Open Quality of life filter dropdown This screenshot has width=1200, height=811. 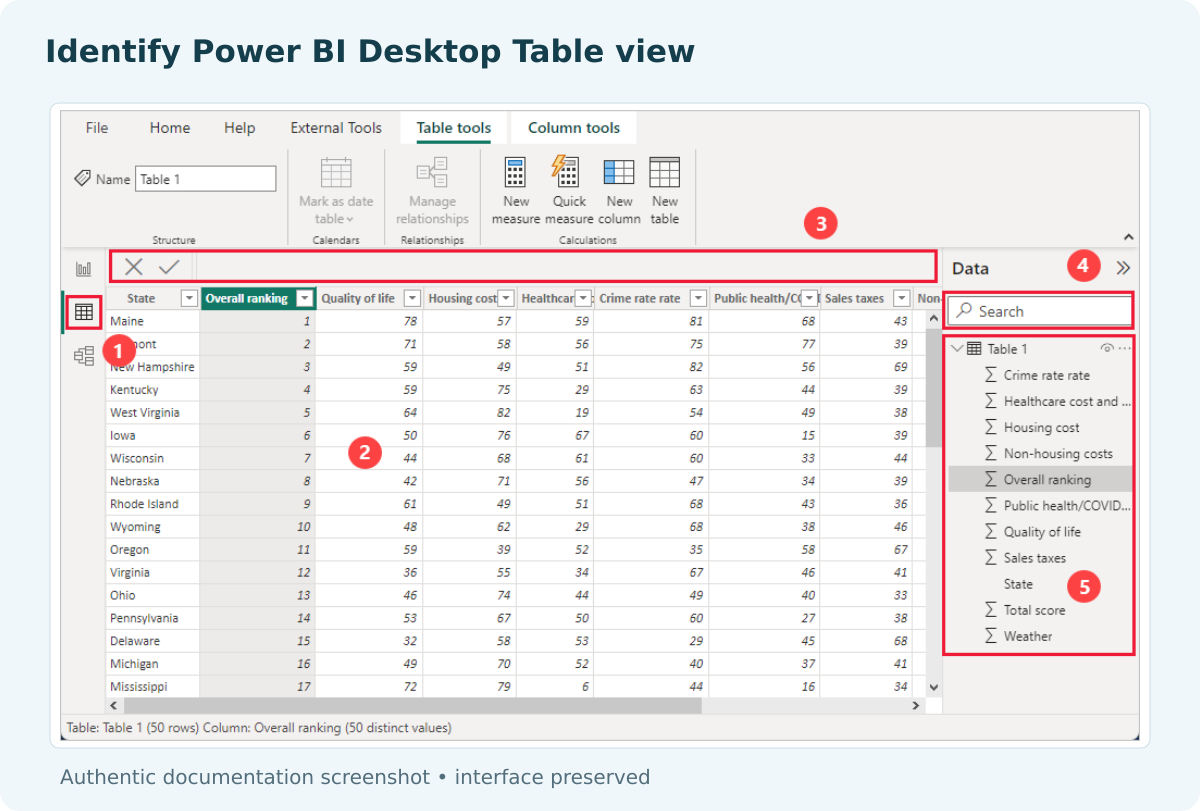click(412, 298)
